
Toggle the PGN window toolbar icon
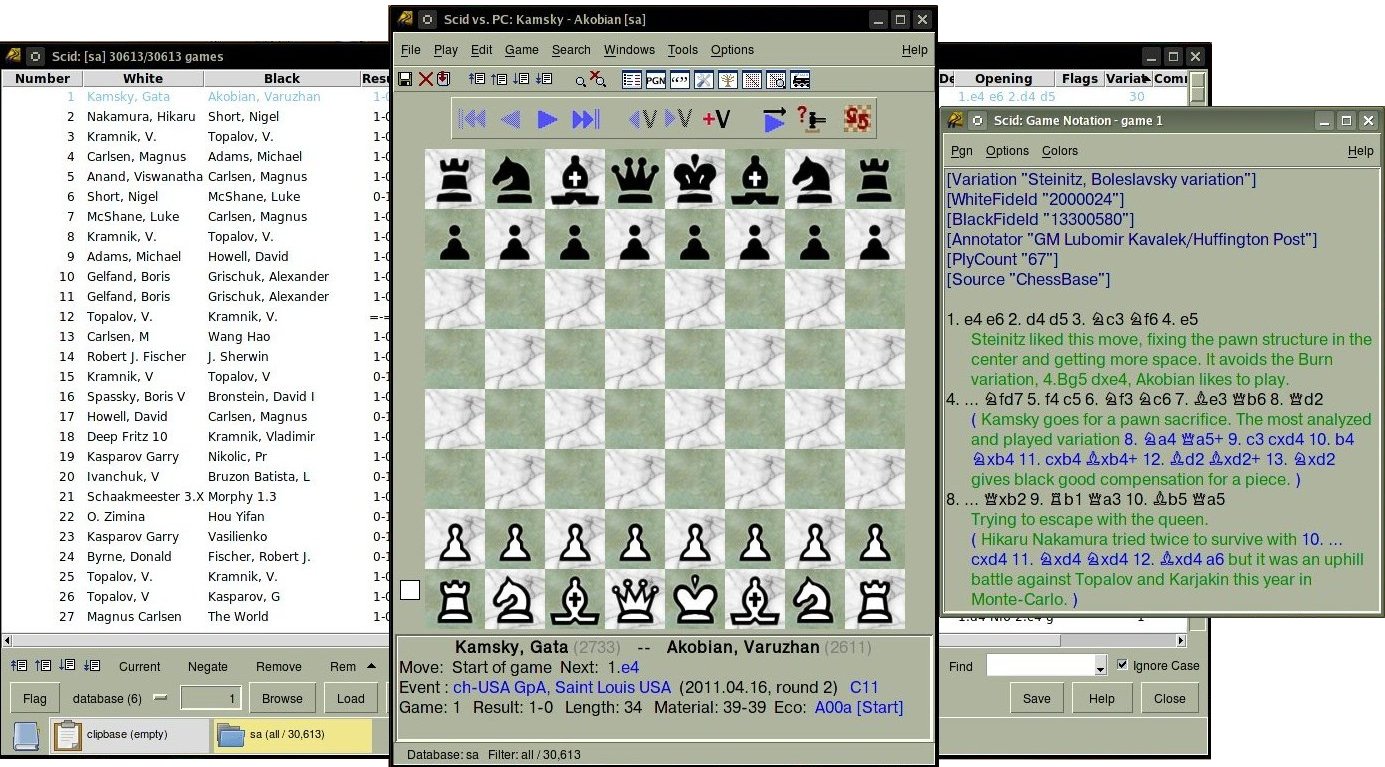click(656, 80)
